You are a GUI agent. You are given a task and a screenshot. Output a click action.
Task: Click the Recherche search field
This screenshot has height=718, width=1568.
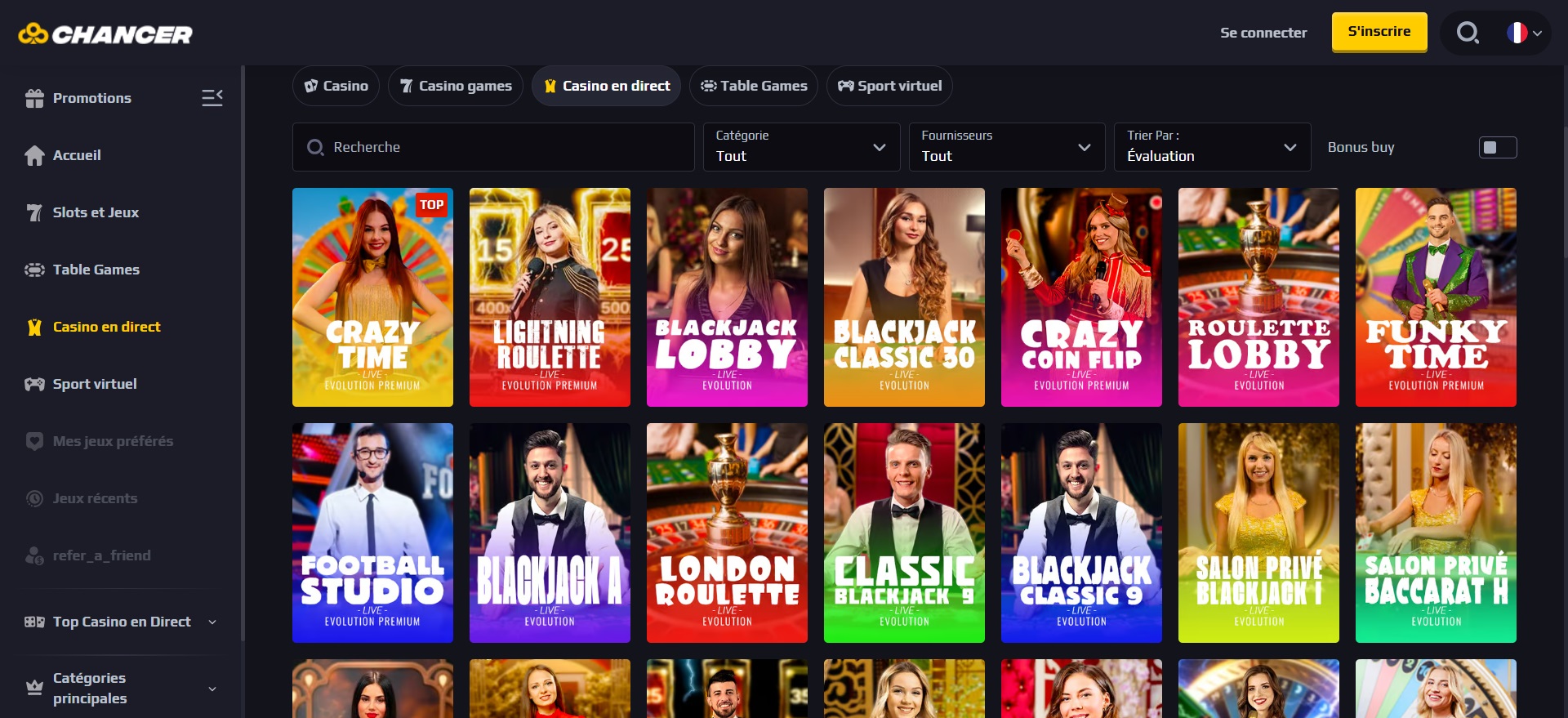pos(493,147)
